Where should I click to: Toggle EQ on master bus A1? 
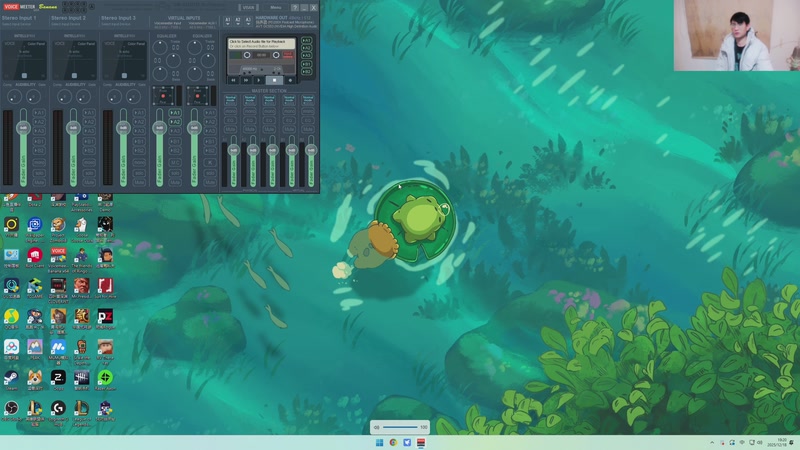tap(231, 120)
